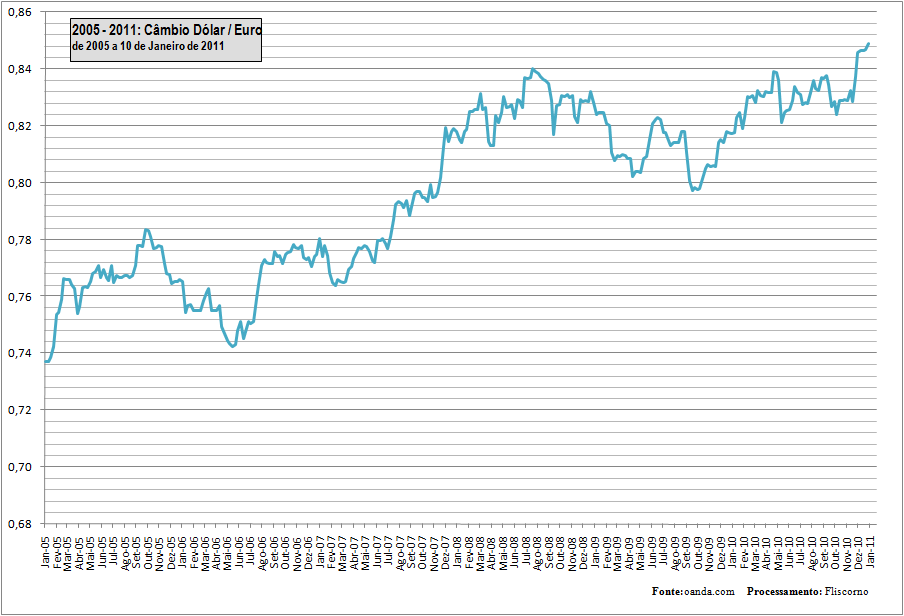This screenshot has height=616, width=904.
Task: Select the y-axis label 0,68
Action: pyautogui.click(x=20, y=524)
